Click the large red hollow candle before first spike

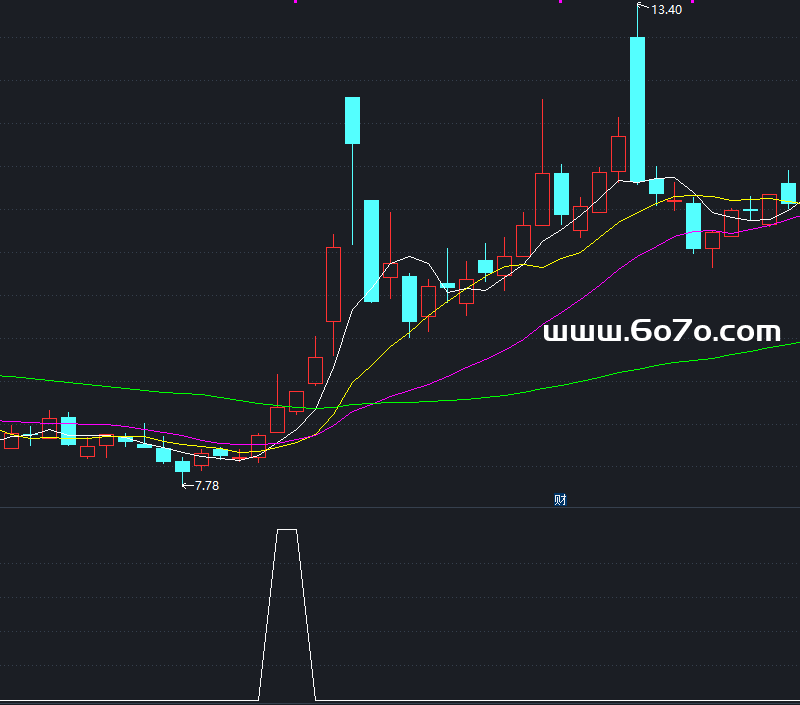[x=333, y=284]
